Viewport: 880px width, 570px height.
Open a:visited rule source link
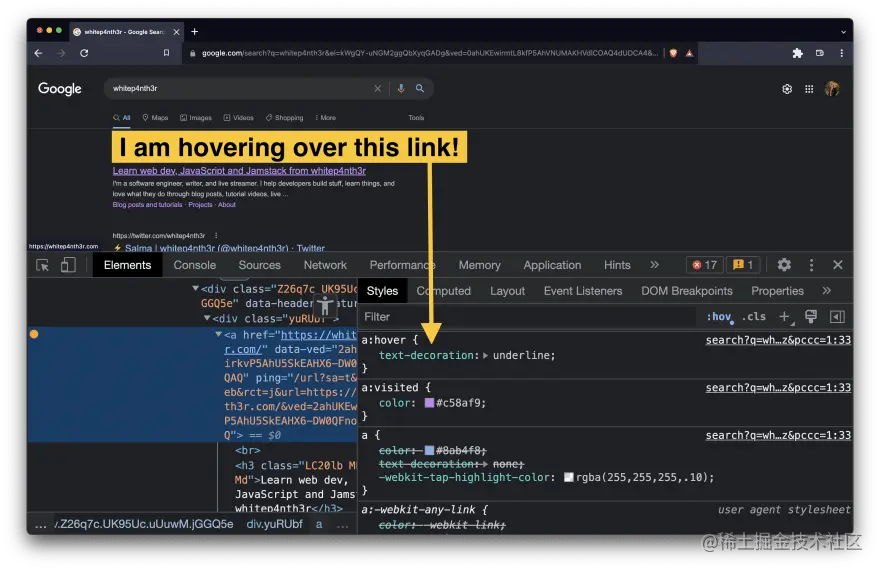point(778,388)
